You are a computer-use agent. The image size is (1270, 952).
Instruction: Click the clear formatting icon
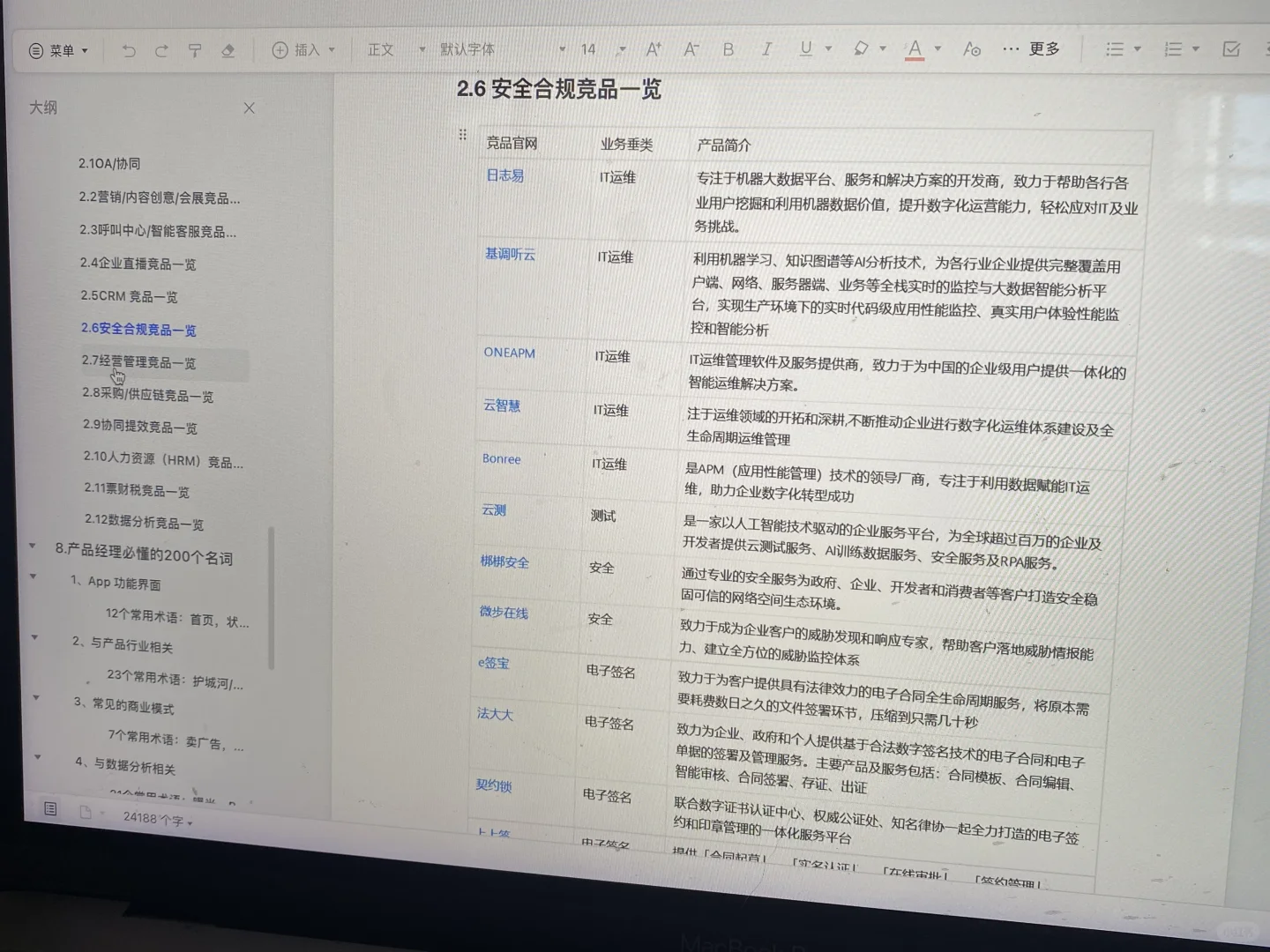point(228,52)
